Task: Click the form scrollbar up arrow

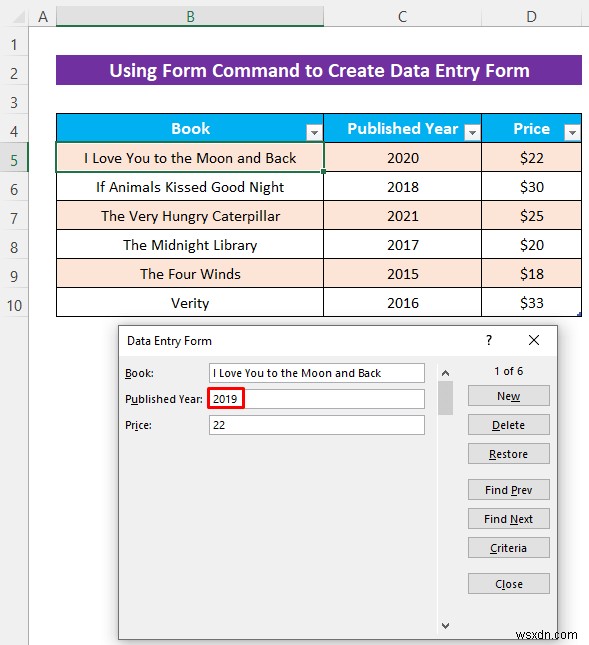Action: pos(445,373)
